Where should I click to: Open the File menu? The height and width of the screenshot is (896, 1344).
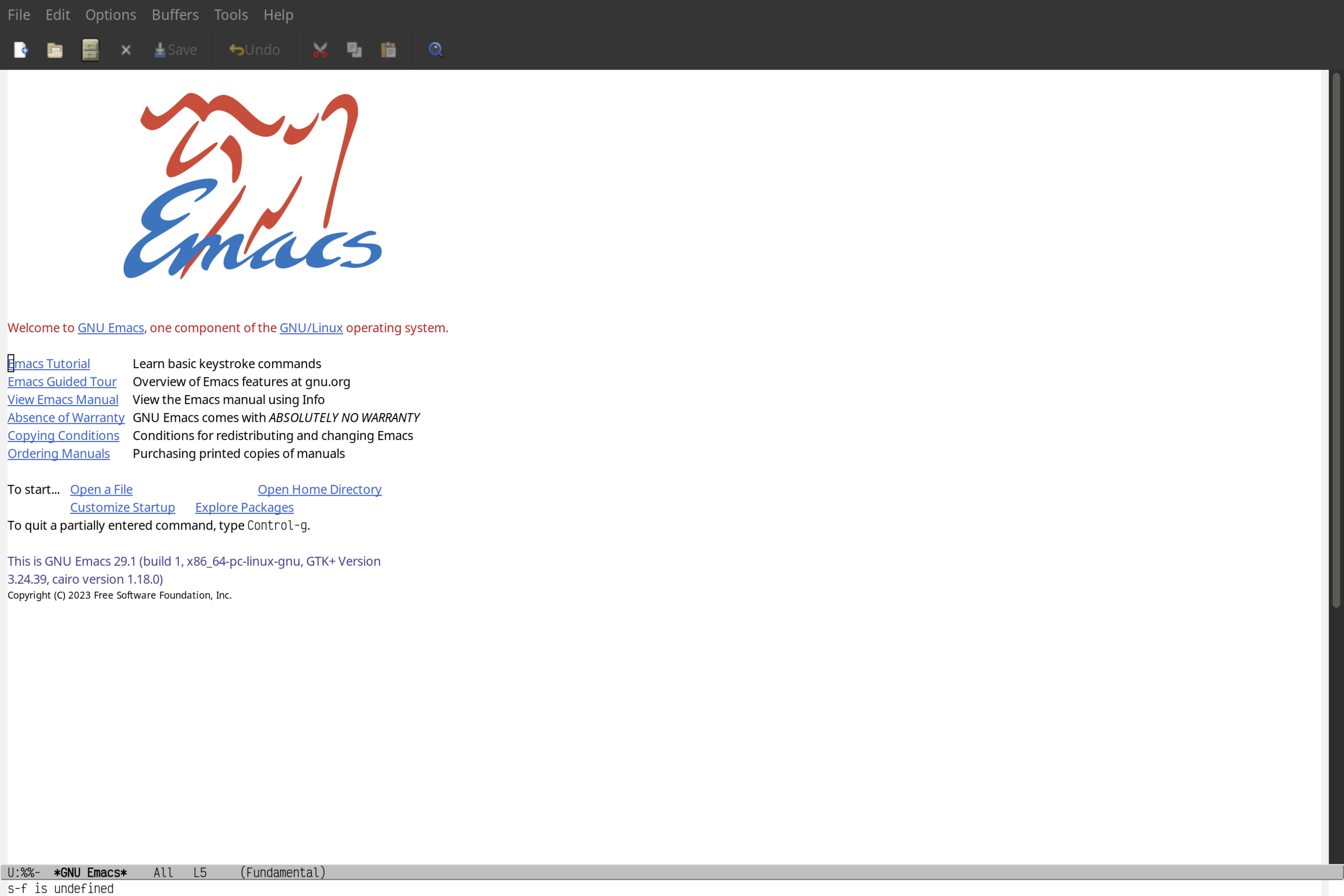tap(18, 14)
